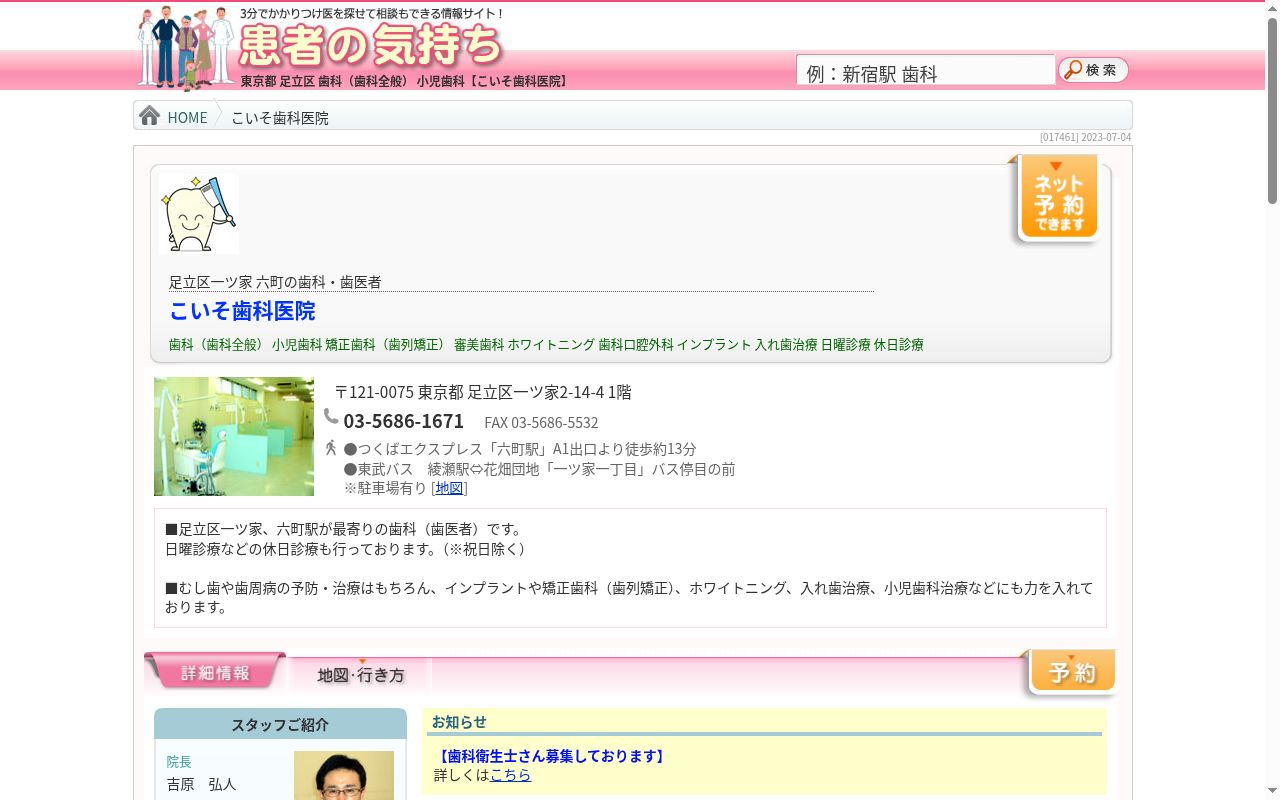Click the ネット予約できます orange badge
This screenshot has width=1280, height=800.
point(1058,199)
